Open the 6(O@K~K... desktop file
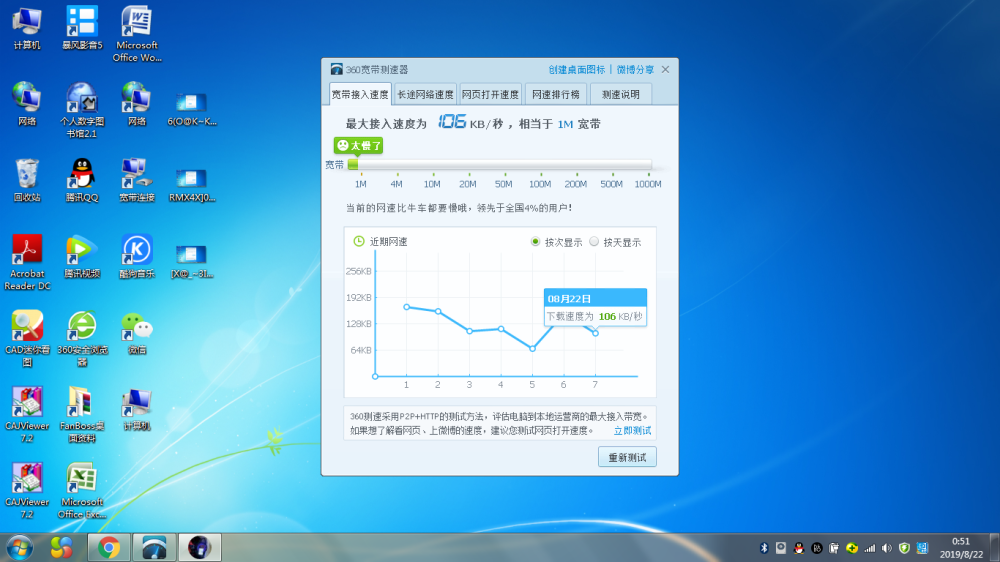1000x562 pixels. pyautogui.click(x=191, y=110)
